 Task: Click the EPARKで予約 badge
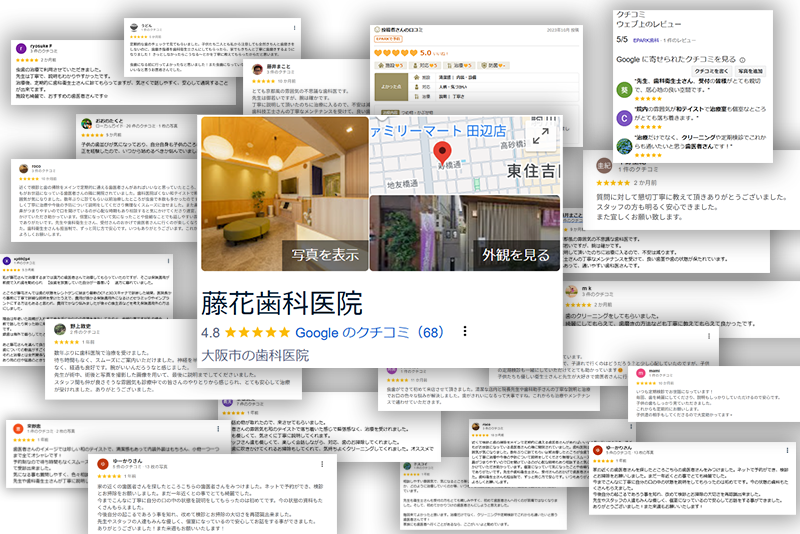(388, 39)
